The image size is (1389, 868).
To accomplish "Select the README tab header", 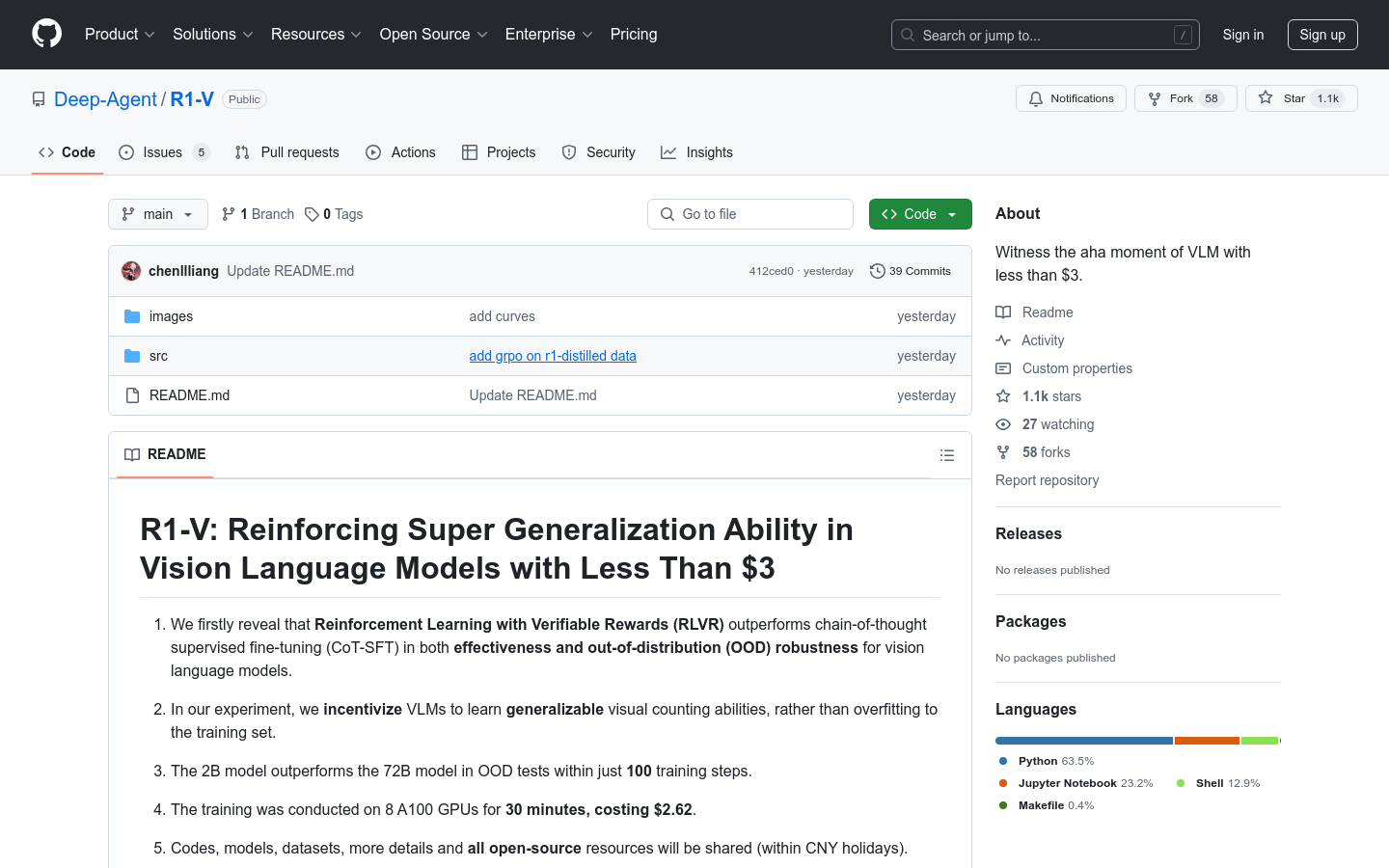I will [x=165, y=454].
